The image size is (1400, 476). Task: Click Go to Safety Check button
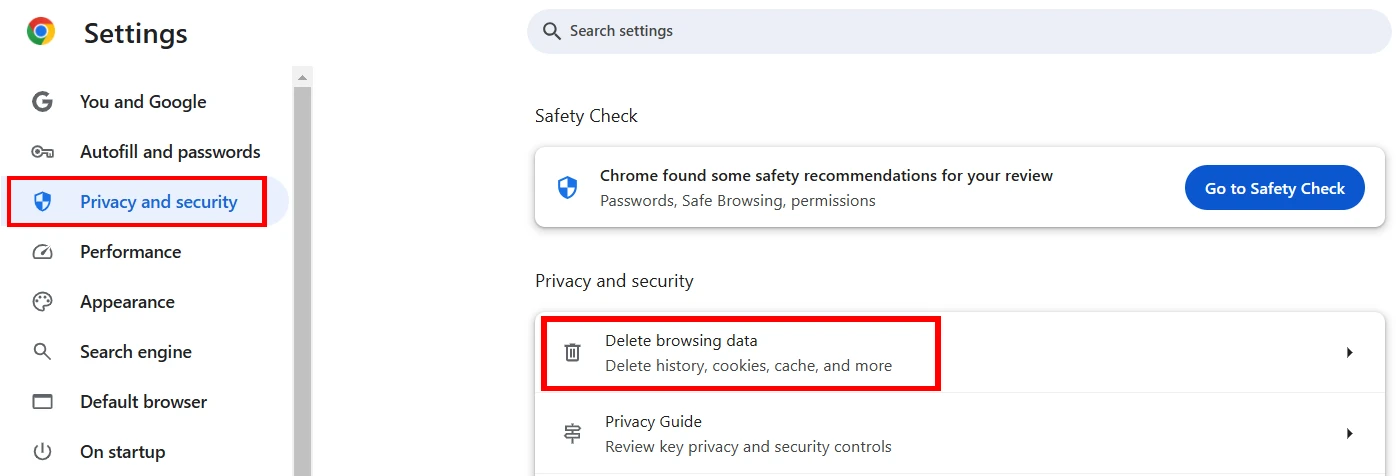(x=1275, y=188)
